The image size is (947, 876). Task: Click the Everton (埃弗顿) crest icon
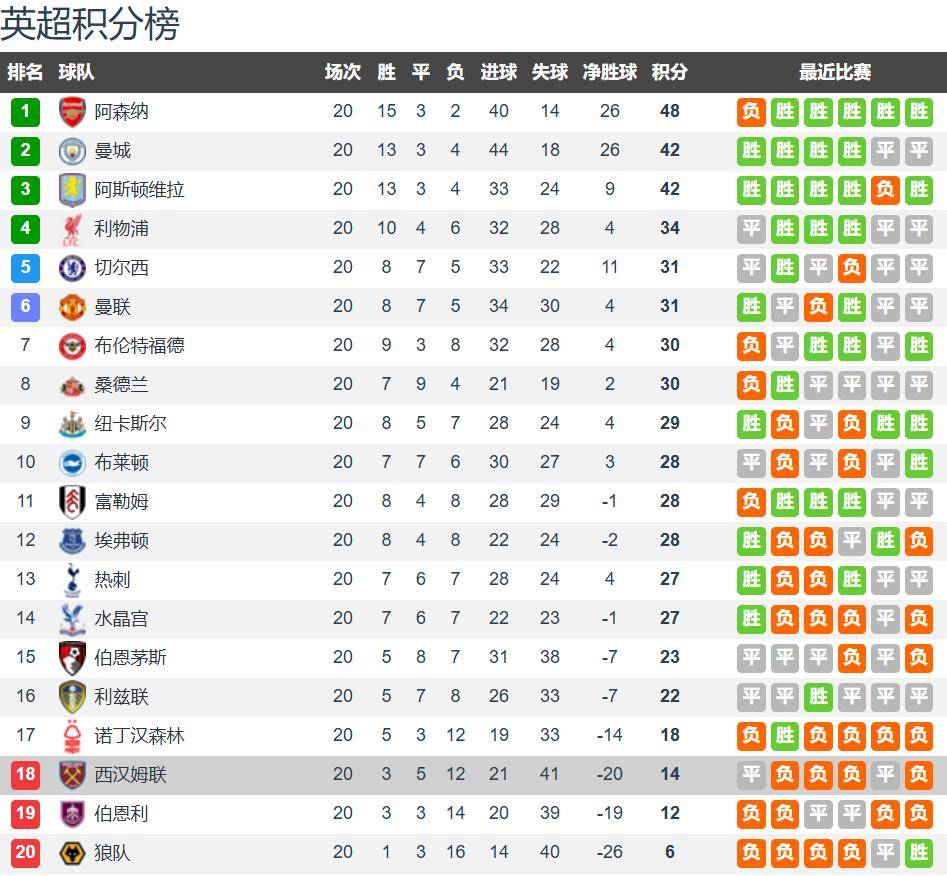(x=73, y=540)
